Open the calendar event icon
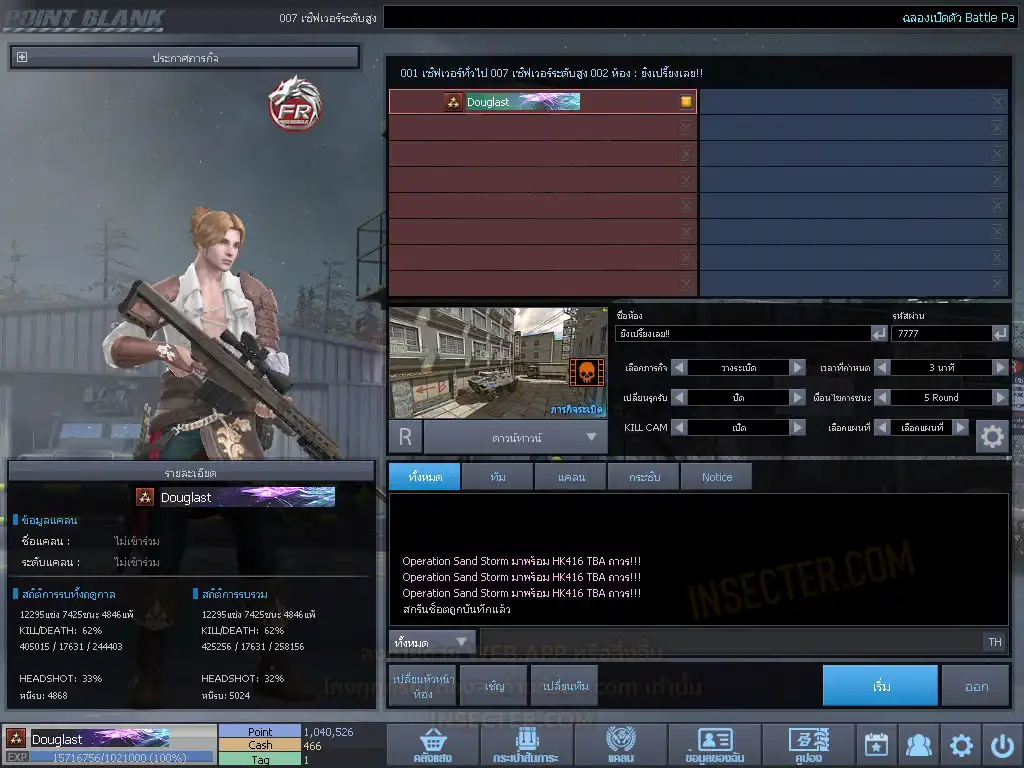 (x=876, y=745)
